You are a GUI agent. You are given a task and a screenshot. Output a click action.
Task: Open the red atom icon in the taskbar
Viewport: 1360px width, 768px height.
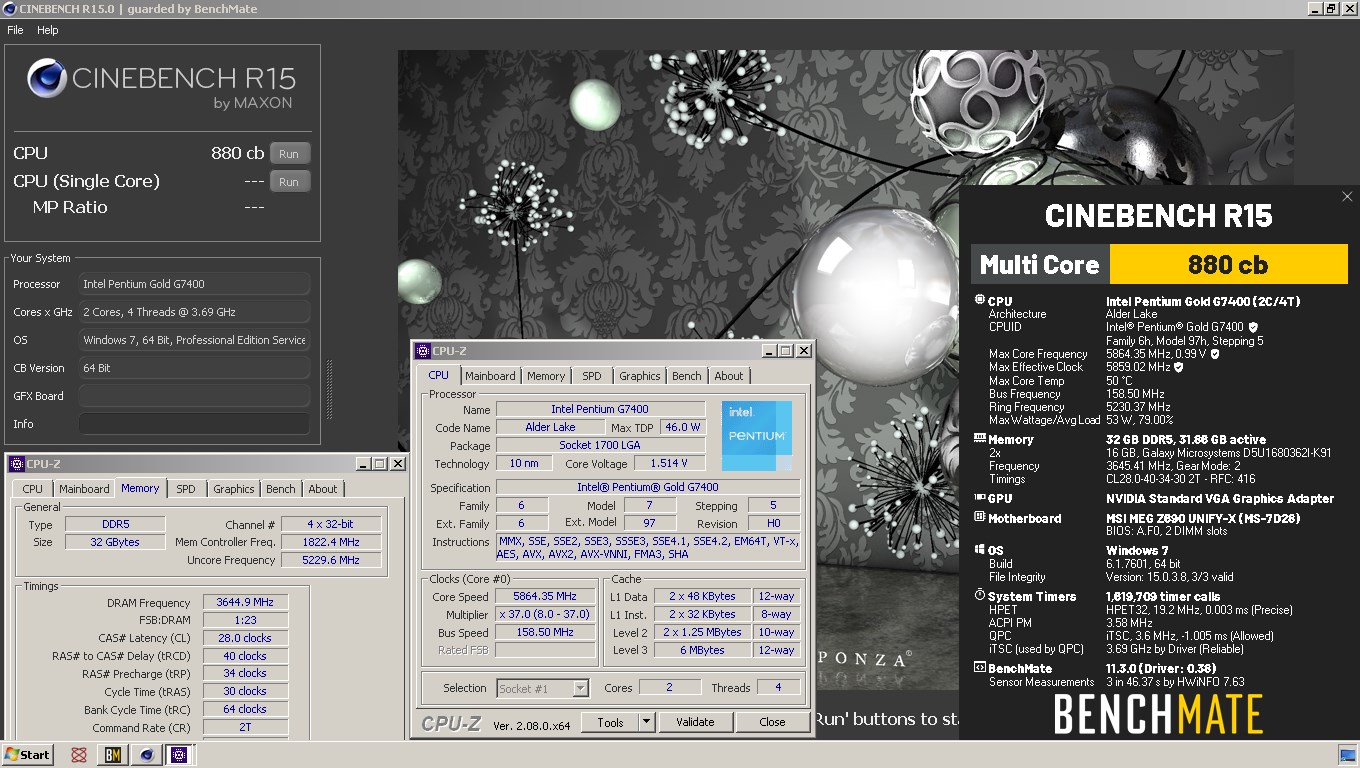pos(79,755)
